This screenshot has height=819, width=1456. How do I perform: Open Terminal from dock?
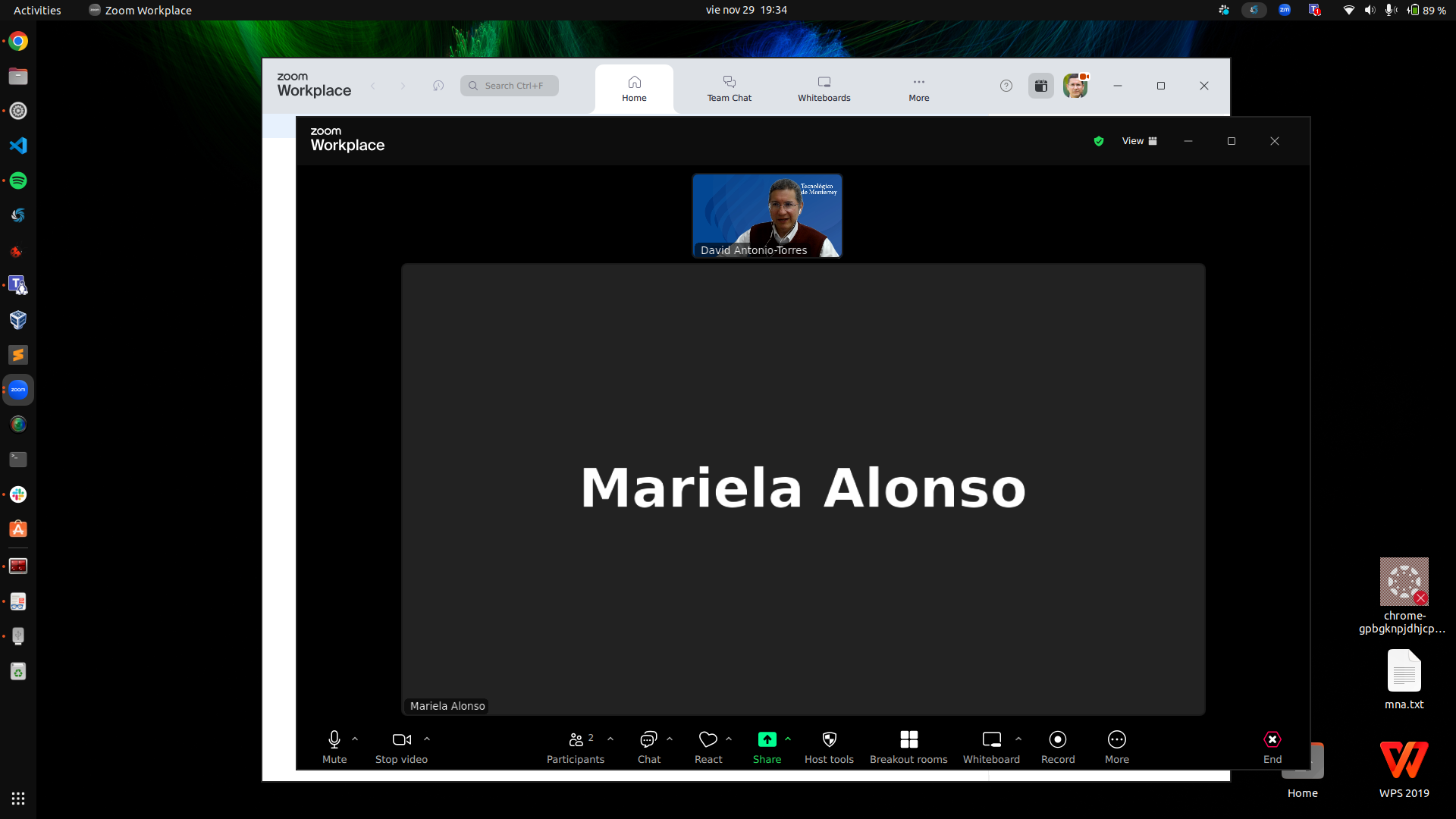pos(18,460)
